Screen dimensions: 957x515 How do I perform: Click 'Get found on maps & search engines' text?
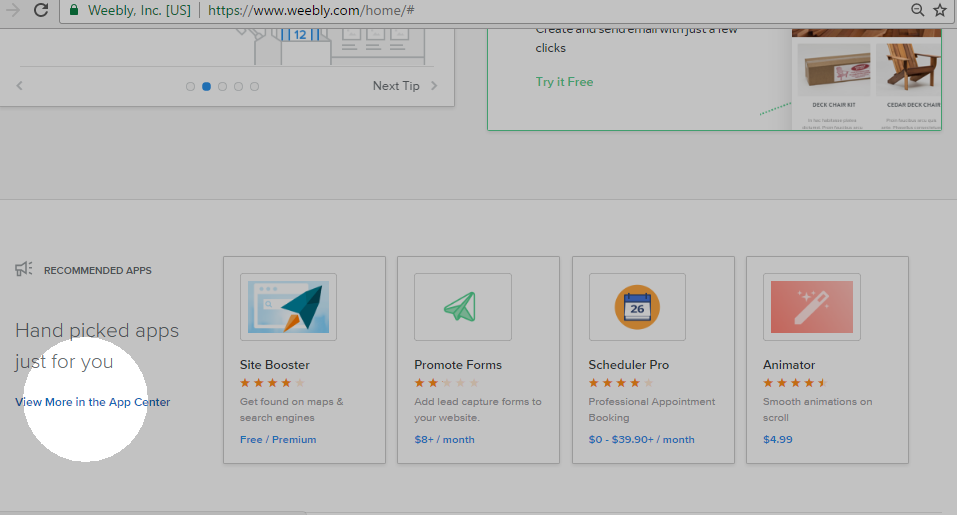[x=292, y=409]
